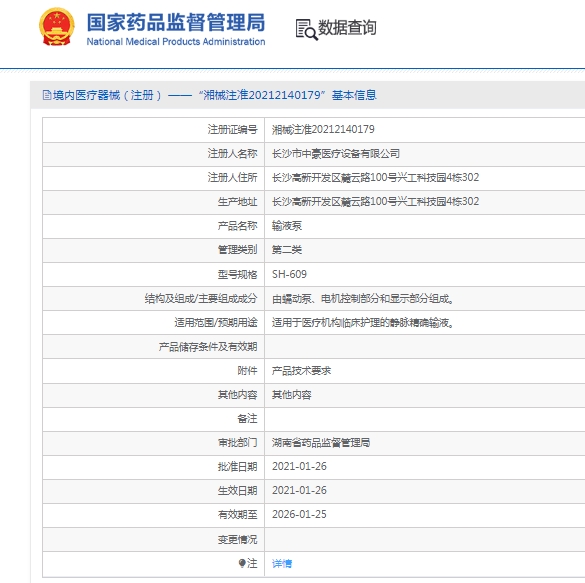This screenshot has height=583, width=585.
Task: Click the 产品名称 label
Action: (x=238, y=226)
